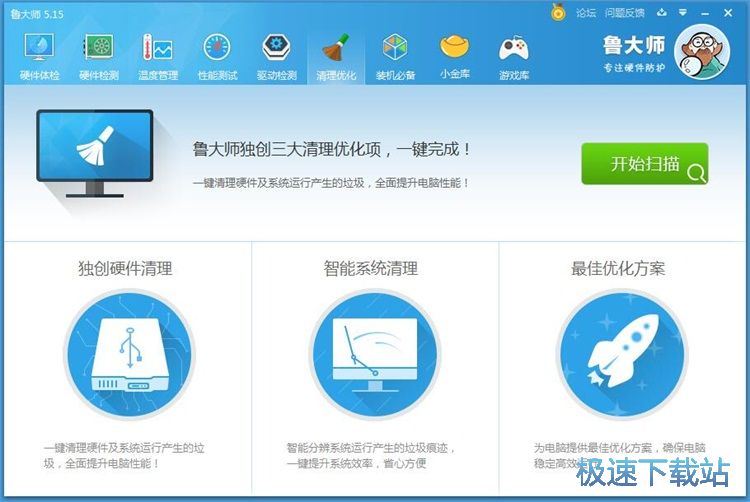Open the 小金库 gold ingot icon
The image size is (750, 502).
455,56
